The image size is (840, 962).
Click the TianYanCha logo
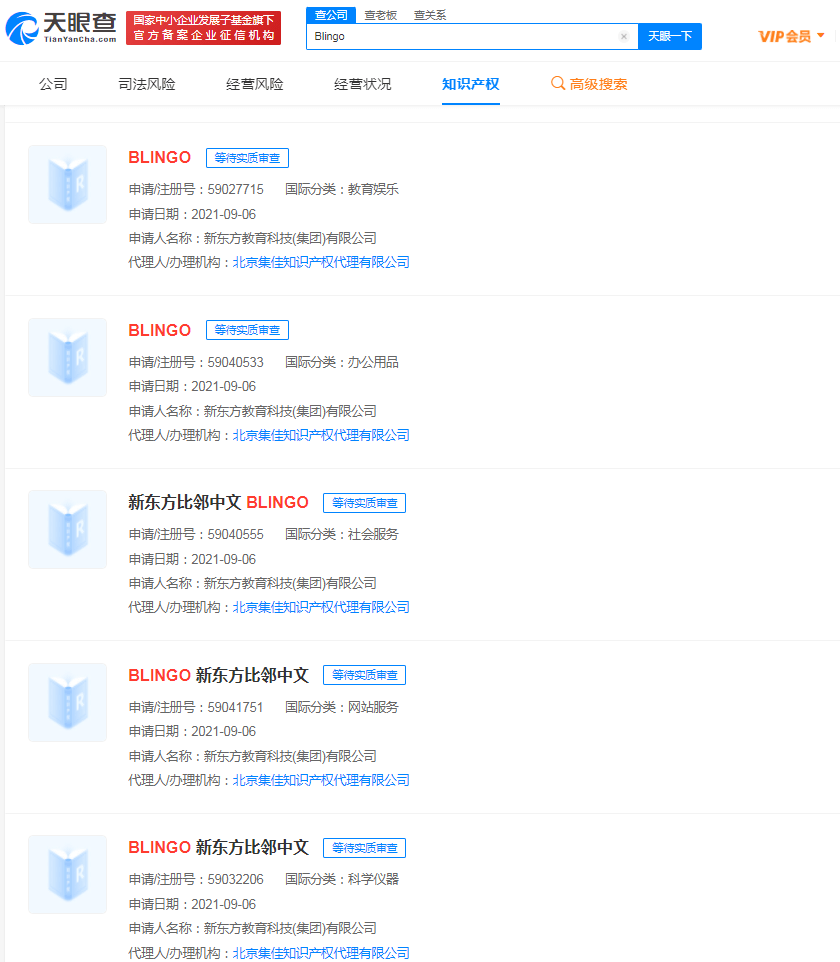[x=61, y=28]
